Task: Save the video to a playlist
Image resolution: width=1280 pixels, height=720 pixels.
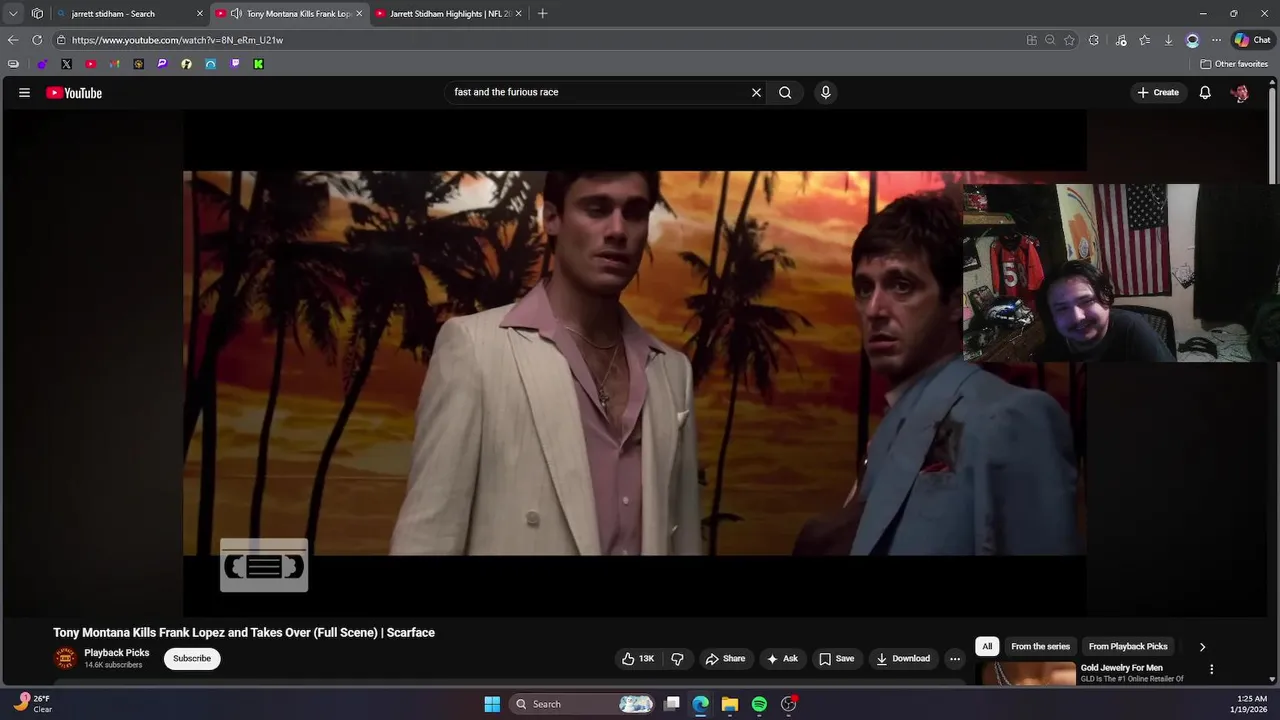Action: tap(836, 658)
